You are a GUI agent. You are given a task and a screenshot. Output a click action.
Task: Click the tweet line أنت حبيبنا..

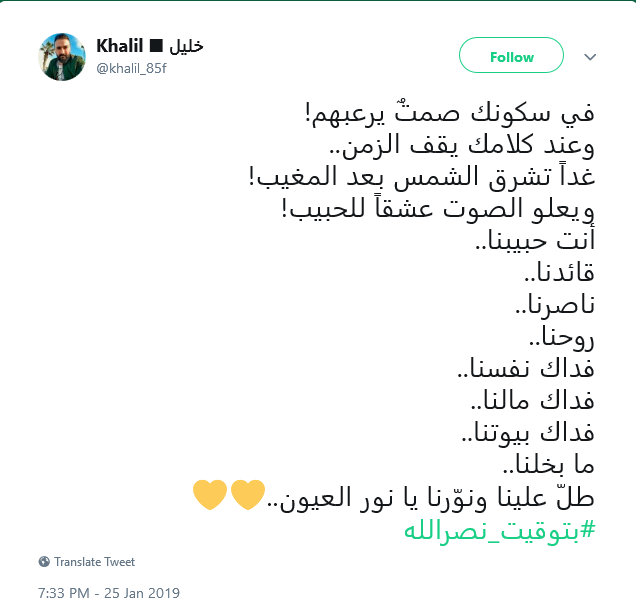coord(535,240)
